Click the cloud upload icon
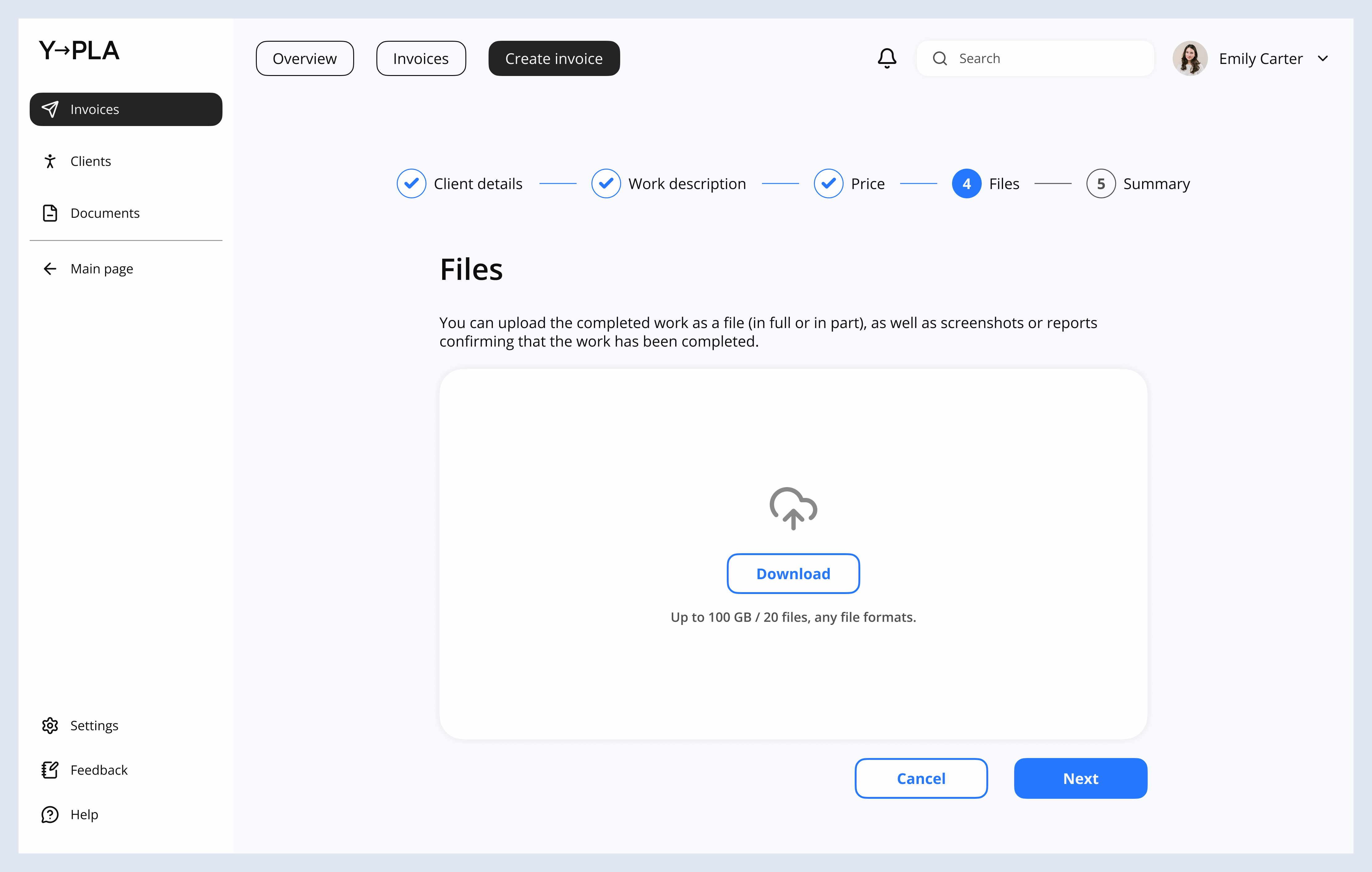The width and height of the screenshot is (1372, 872). tap(793, 509)
